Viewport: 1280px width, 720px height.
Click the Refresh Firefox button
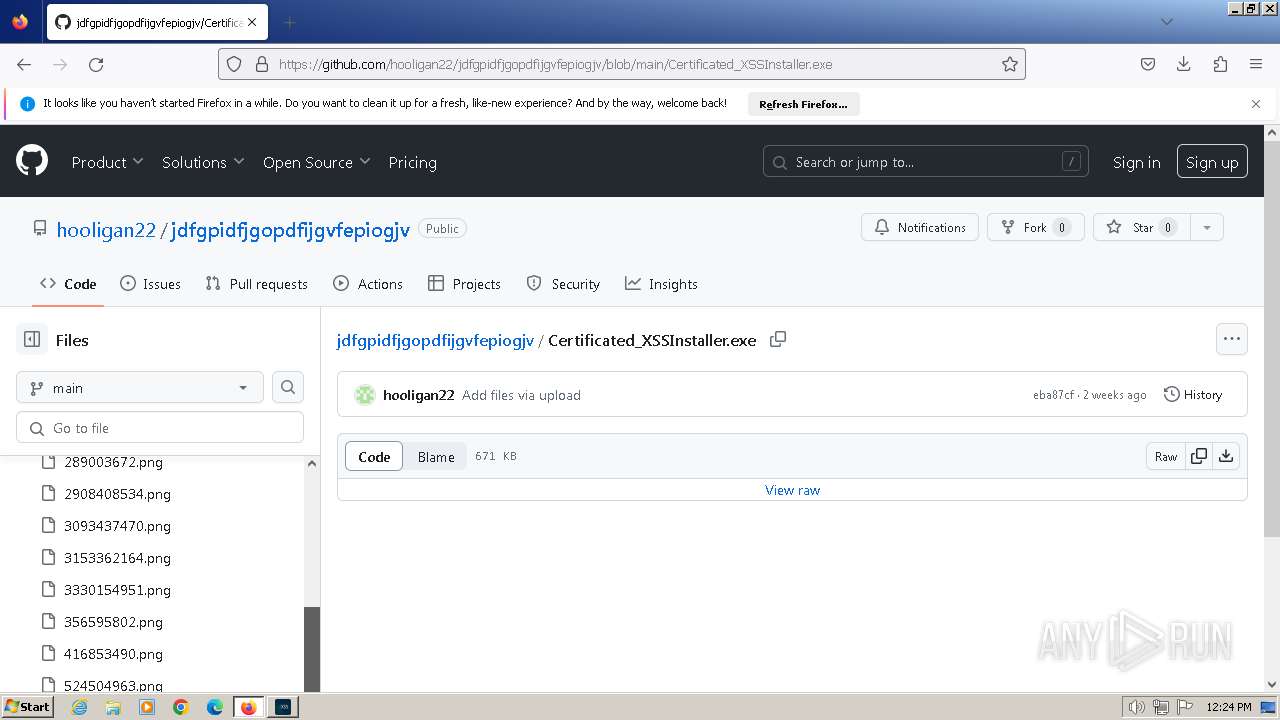pyautogui.click(x=803, y=104)
